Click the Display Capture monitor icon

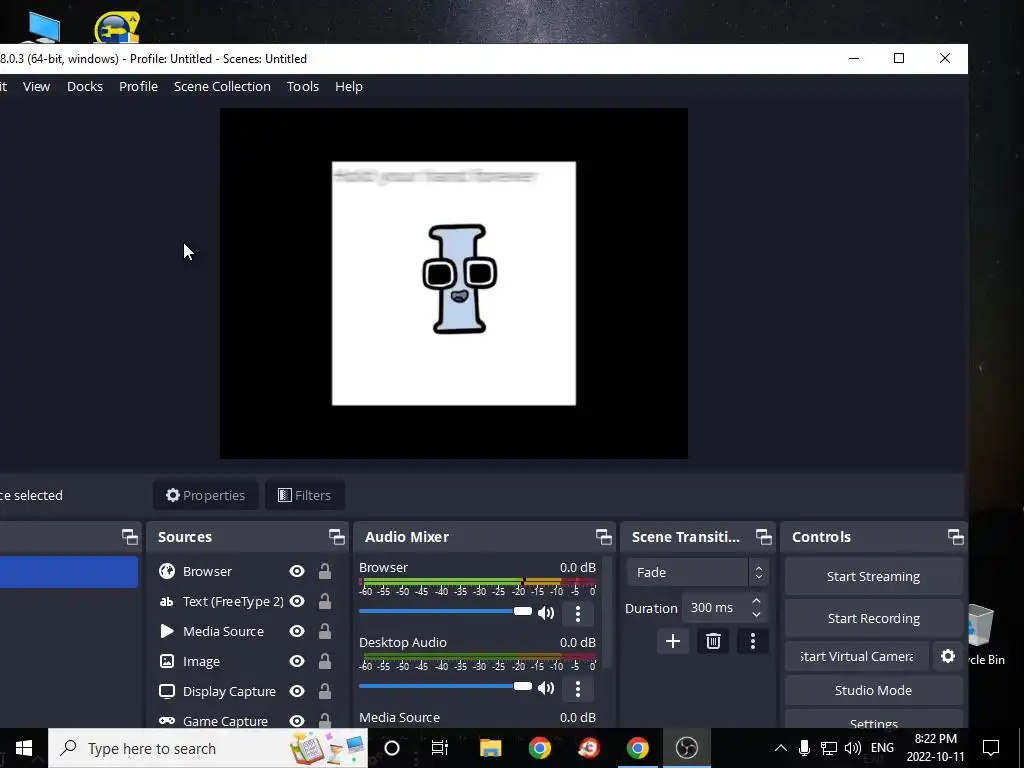[167, 692]
